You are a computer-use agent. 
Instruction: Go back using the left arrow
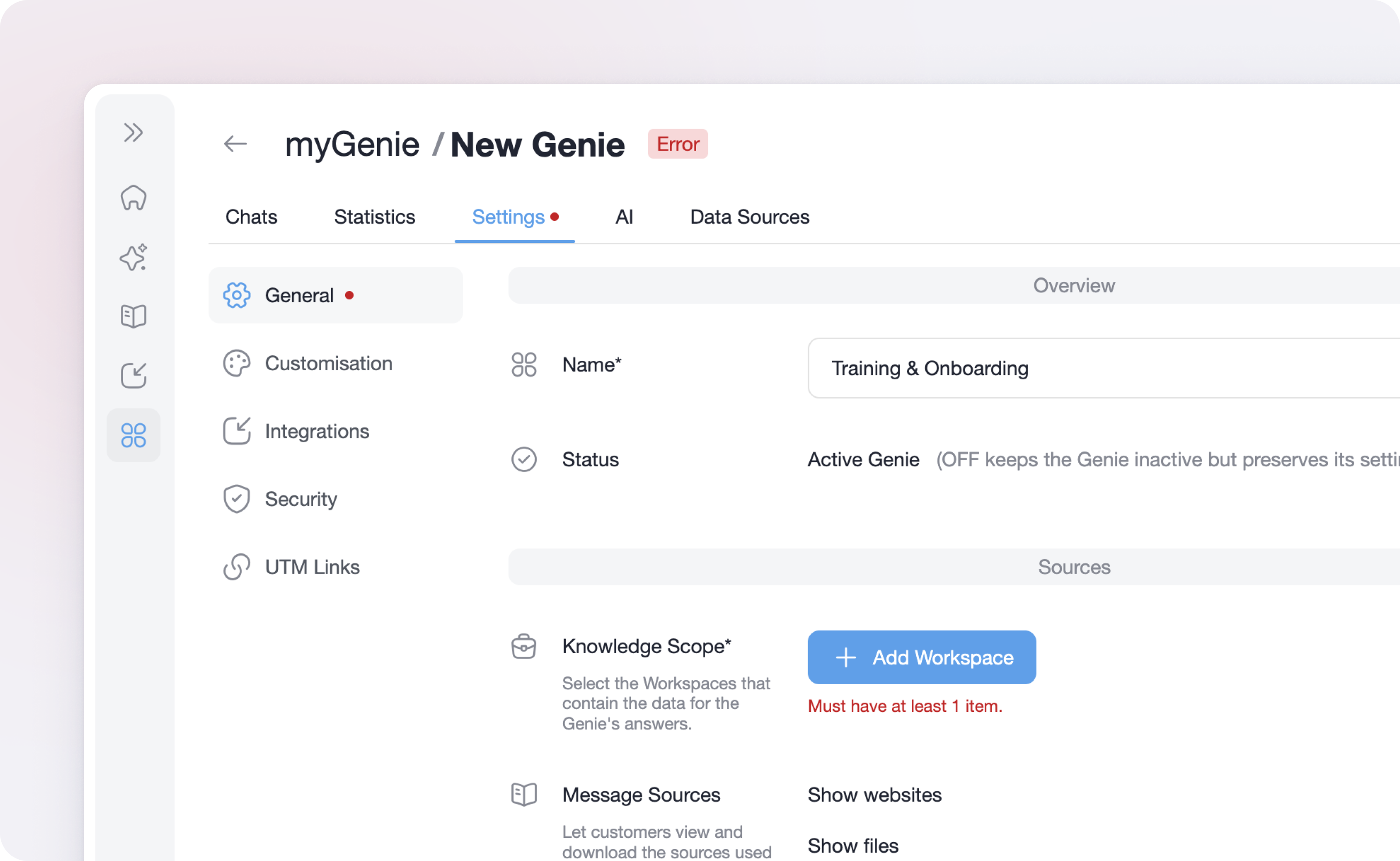[235, 144]
